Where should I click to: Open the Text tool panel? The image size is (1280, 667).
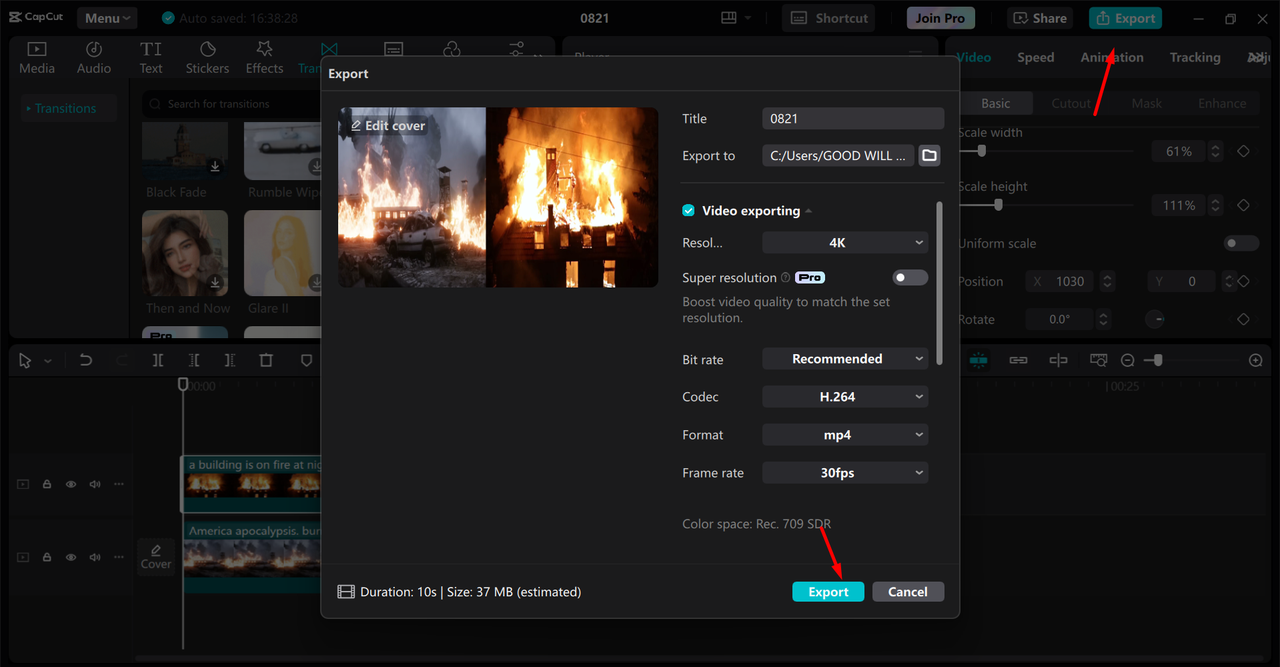[151, 58]
